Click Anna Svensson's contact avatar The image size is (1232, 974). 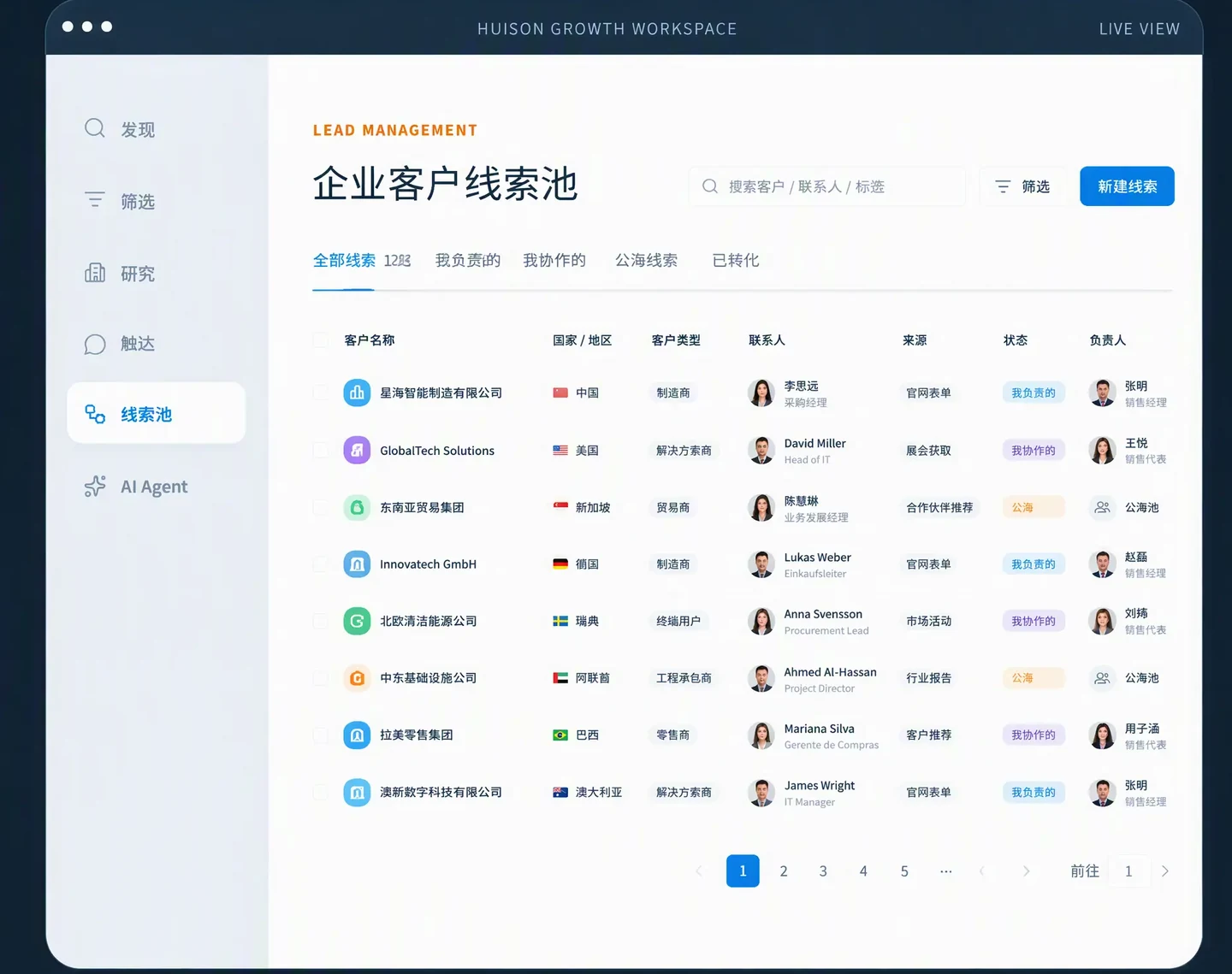click(x=761, y=621)
